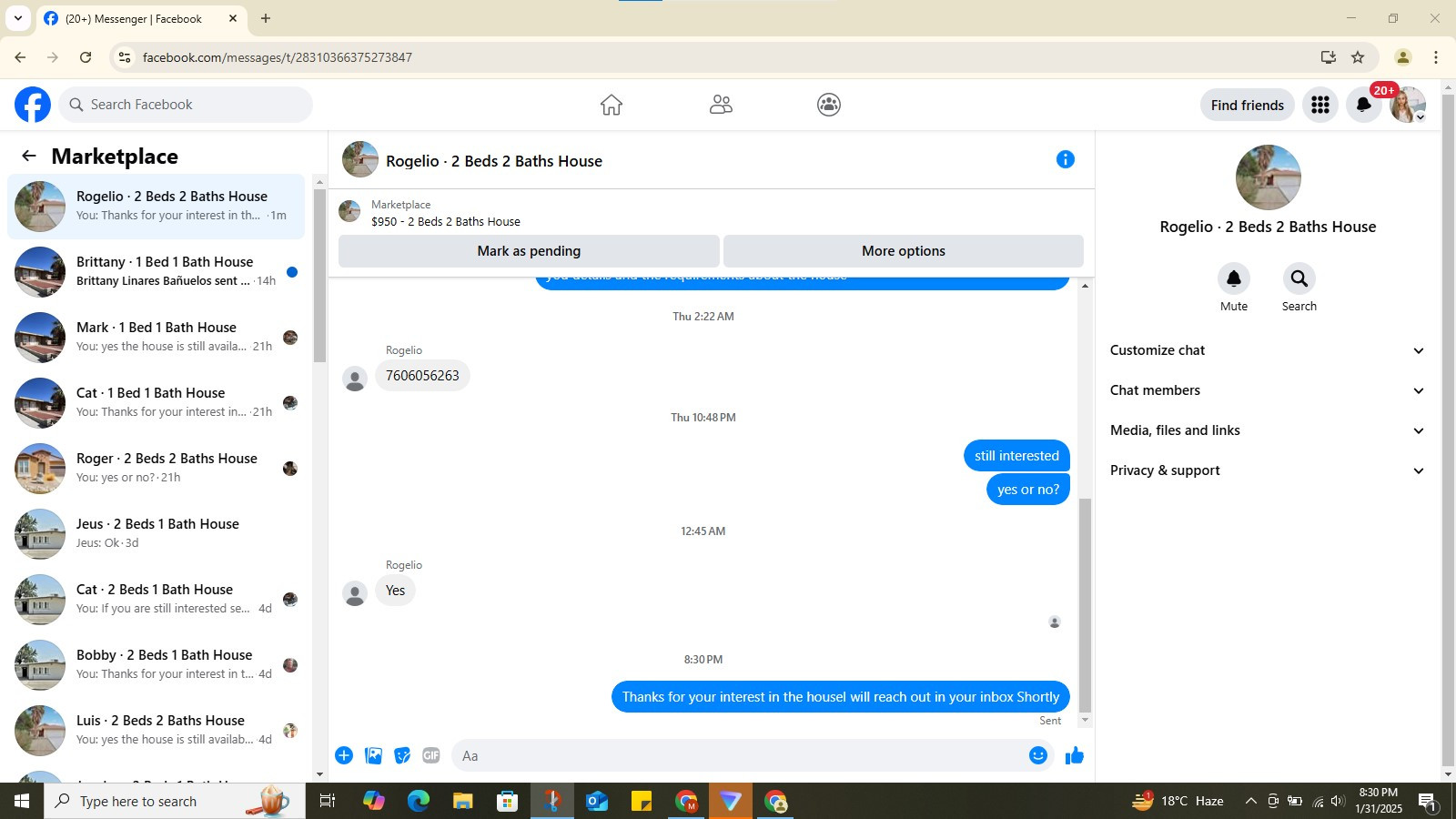Open Luis 2 Beds 2 Baths House chat
Viewport: 1456px width, 819px height.
[157, 731]
